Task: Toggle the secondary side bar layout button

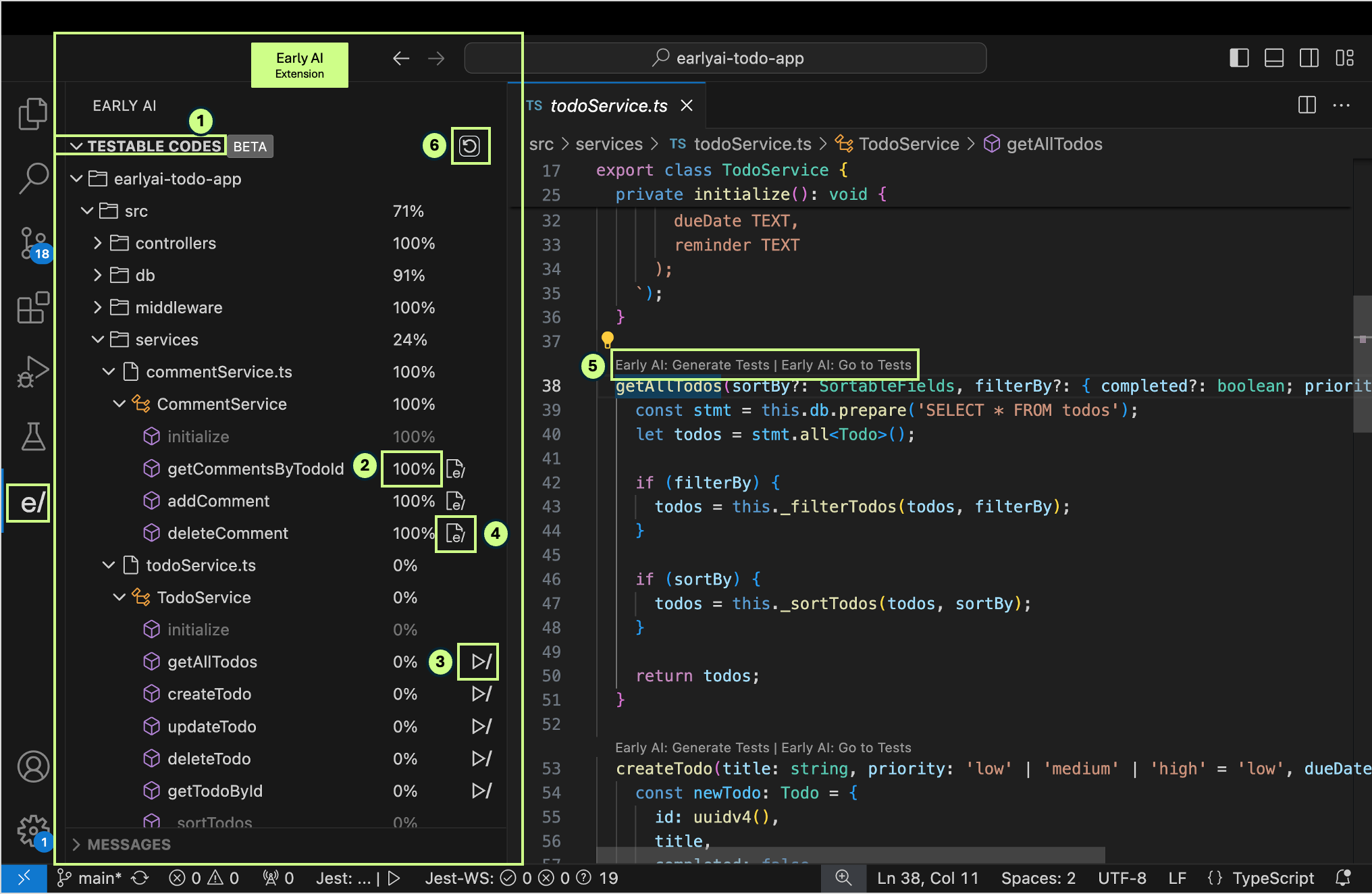Action: (x=1309, y=58)
